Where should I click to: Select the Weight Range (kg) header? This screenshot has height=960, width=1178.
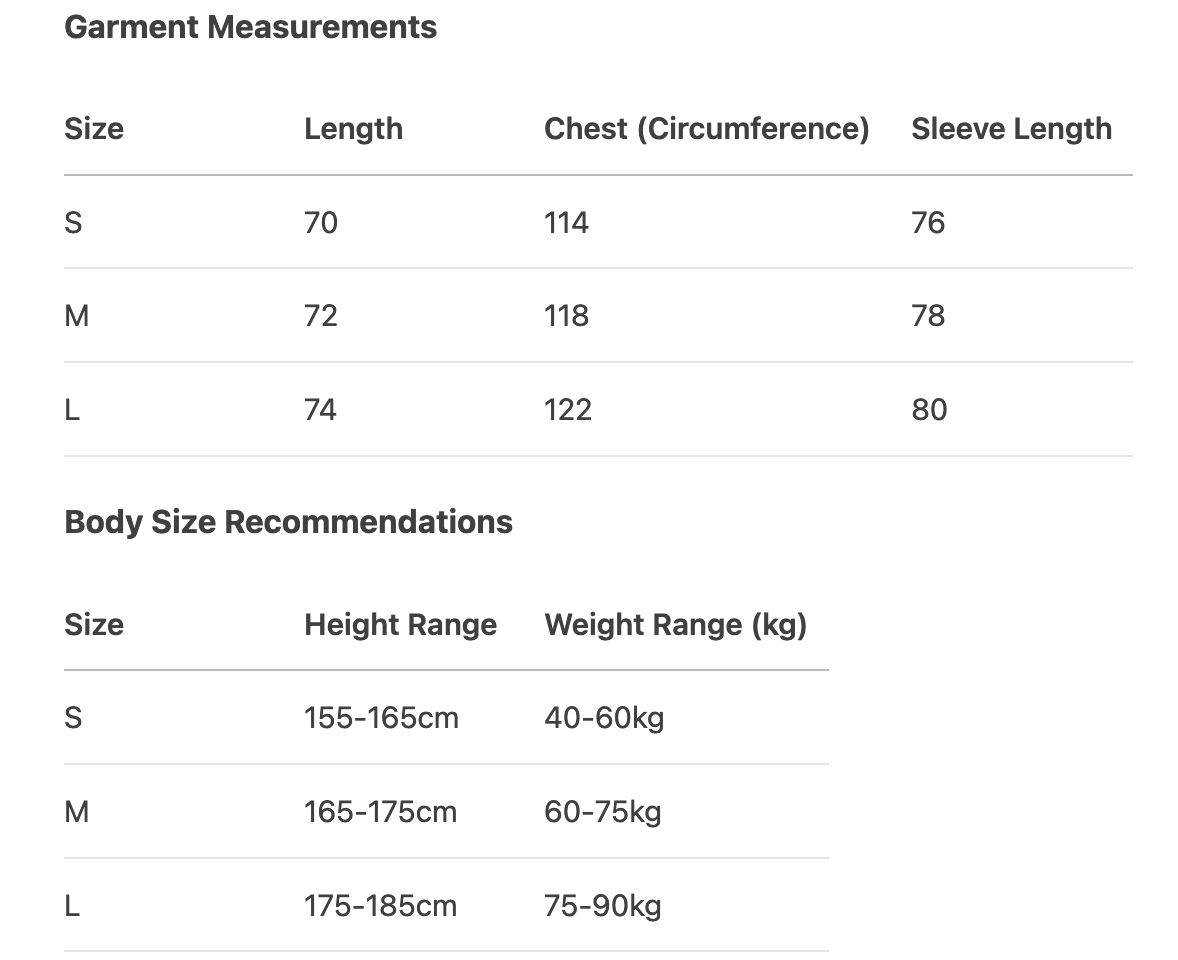(x=675, y=625)
